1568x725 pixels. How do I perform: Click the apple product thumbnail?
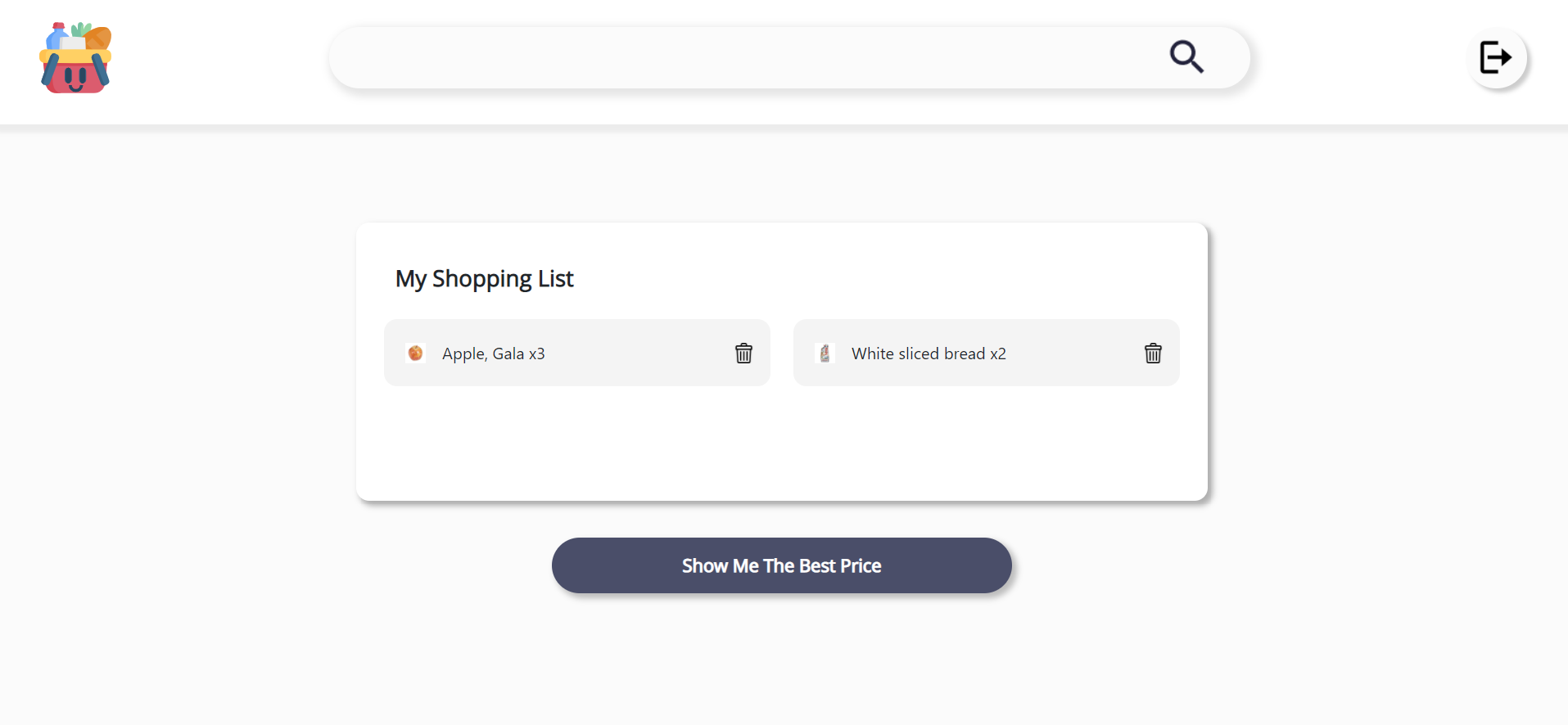click(x=416, y=353)
